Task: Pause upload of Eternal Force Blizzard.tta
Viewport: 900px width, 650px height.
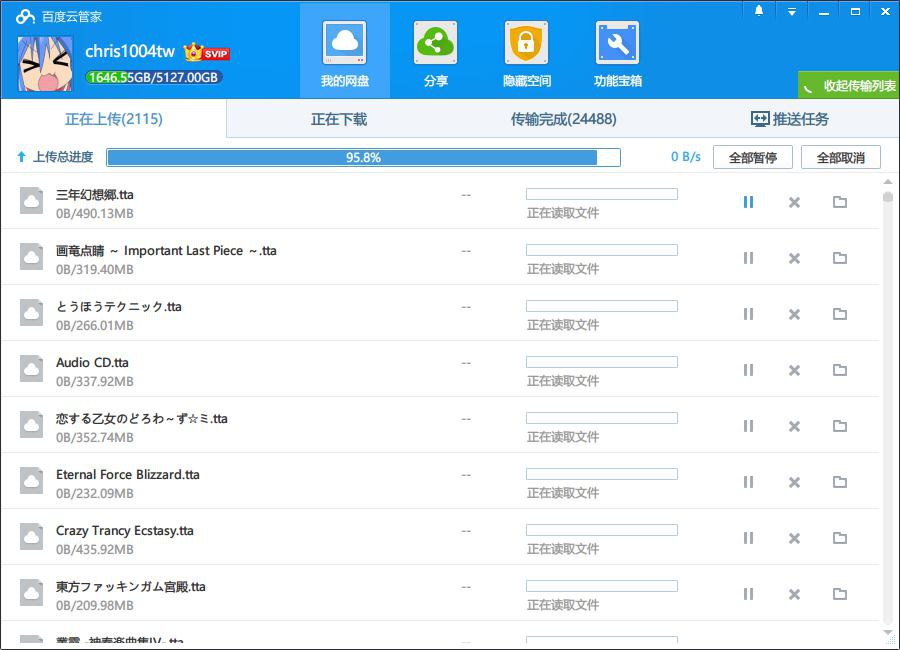Action: pyautogui.click(x=748, y=482)
